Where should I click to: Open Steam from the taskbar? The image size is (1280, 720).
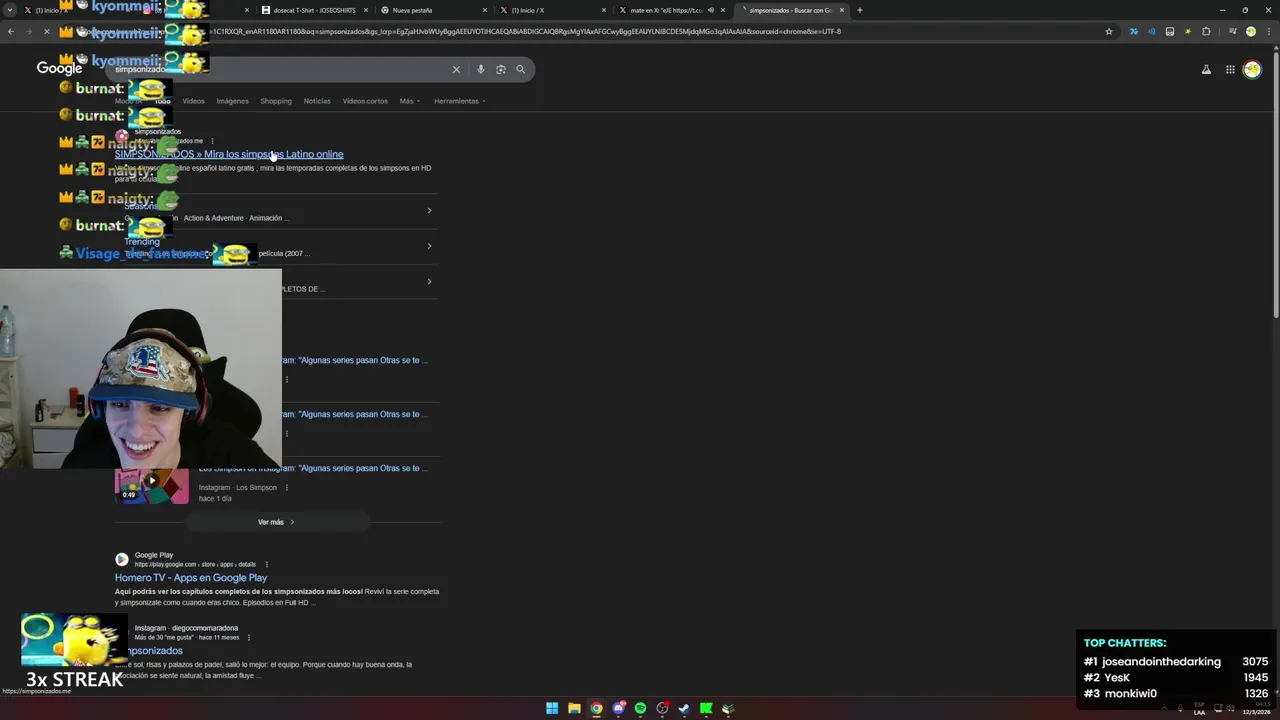point(684,708)
